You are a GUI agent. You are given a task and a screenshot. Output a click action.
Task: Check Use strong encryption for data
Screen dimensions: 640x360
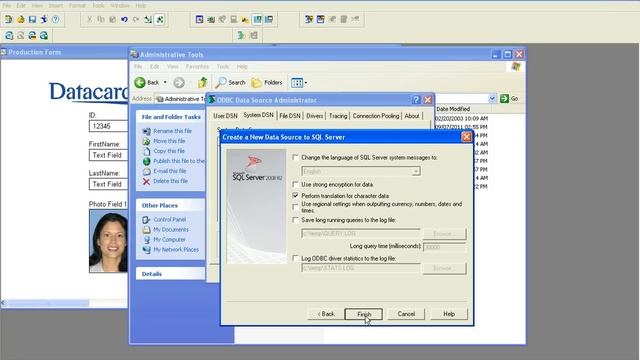pyautogui.click(x=295, y=184)
